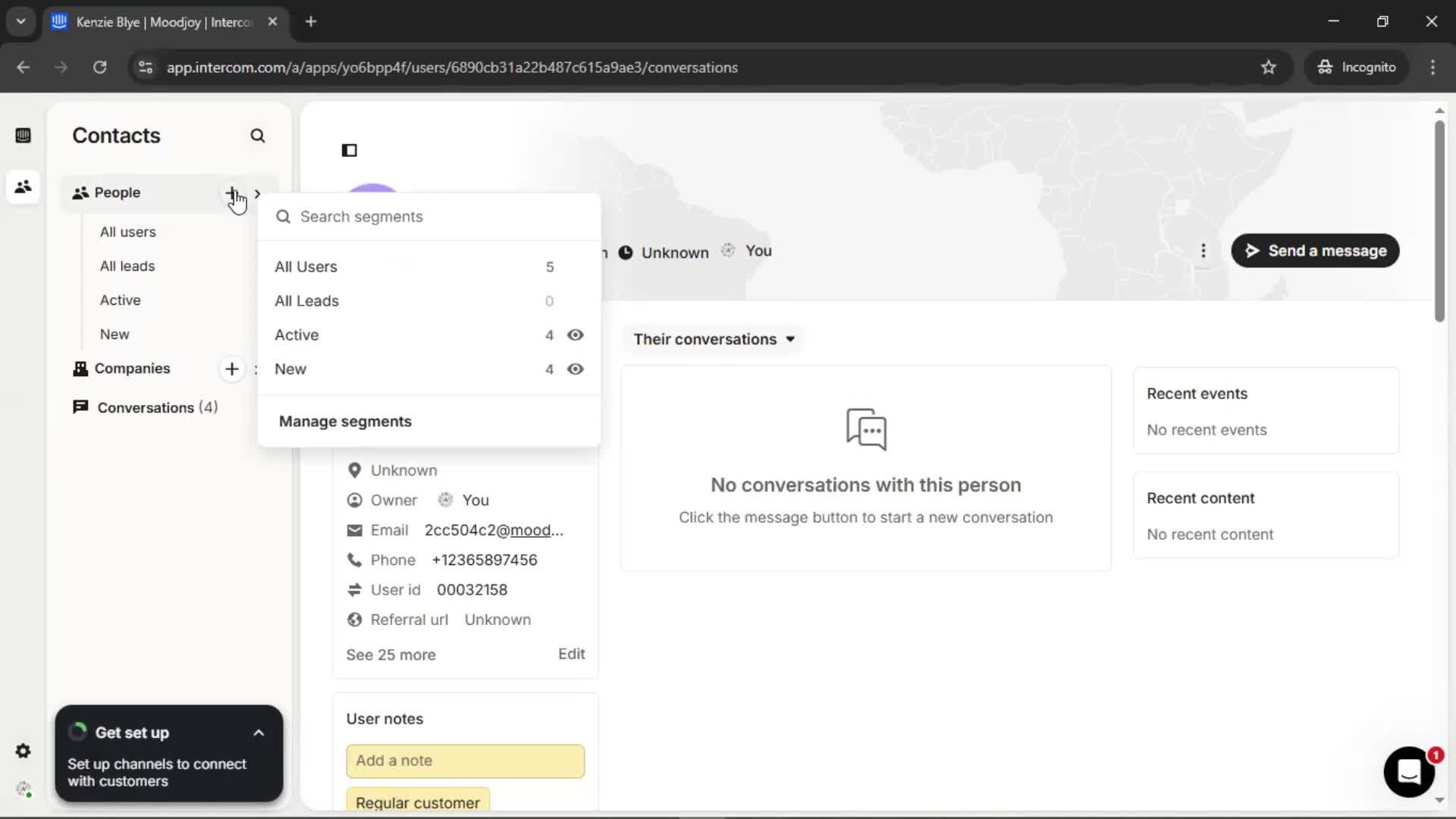Screen dimensions: 1456x819
Task: Click the User id swap icon
Action: point(354,590)
